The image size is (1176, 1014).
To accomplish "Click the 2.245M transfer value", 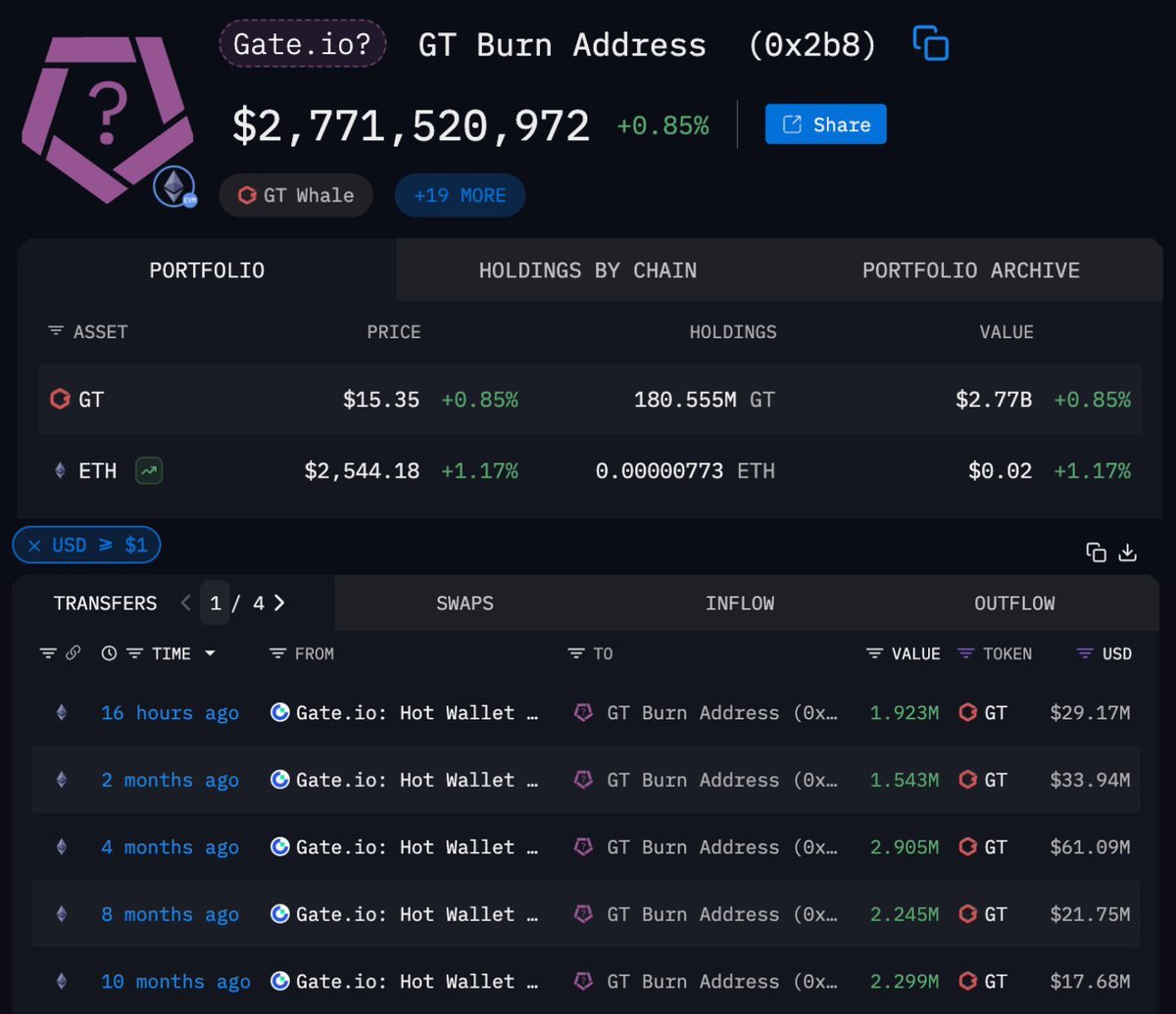I will (905, 914).
